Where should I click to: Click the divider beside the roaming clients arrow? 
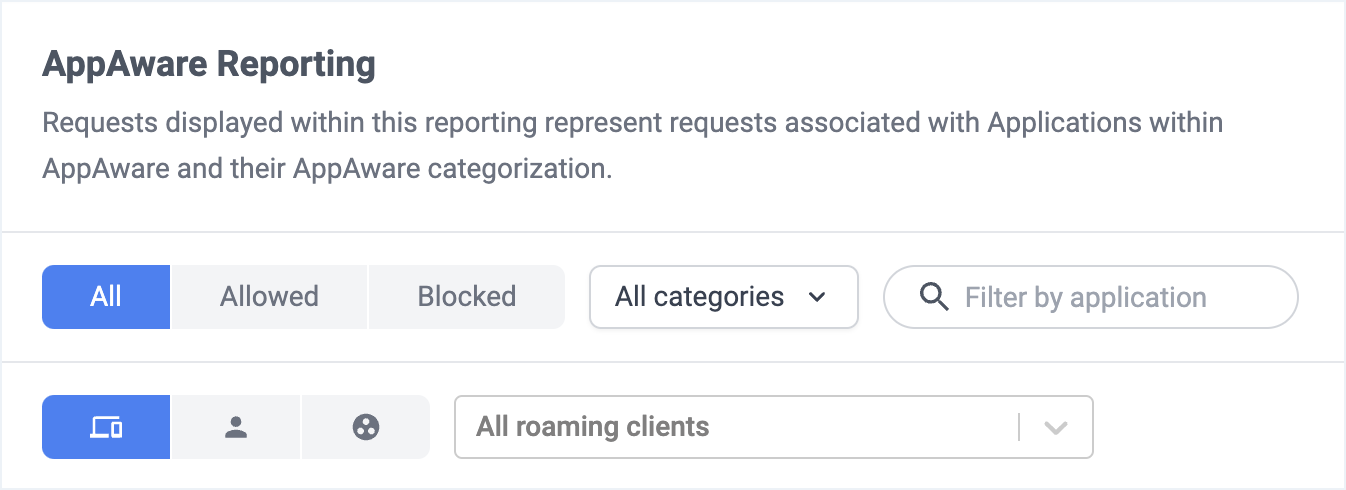(x=1019, y=427)
